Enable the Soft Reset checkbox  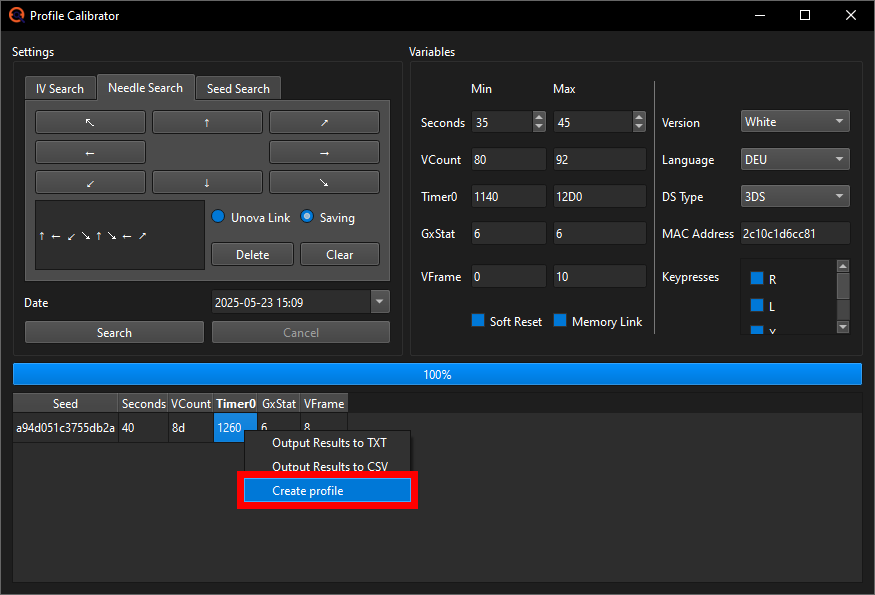tap(478, 321)
